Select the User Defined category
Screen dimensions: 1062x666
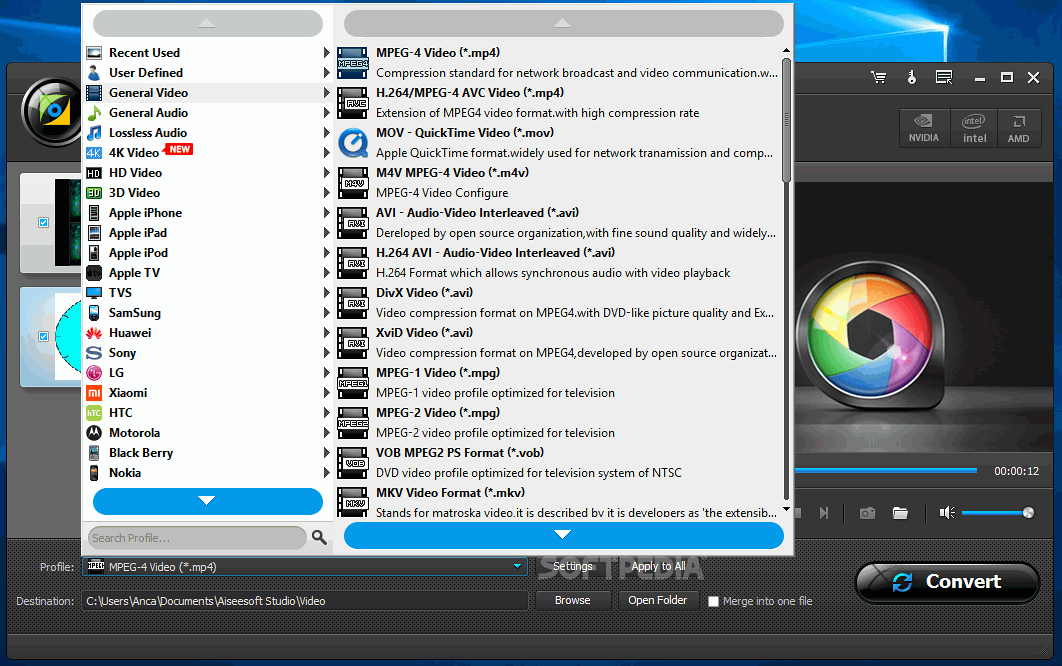(x=207, y=72)
